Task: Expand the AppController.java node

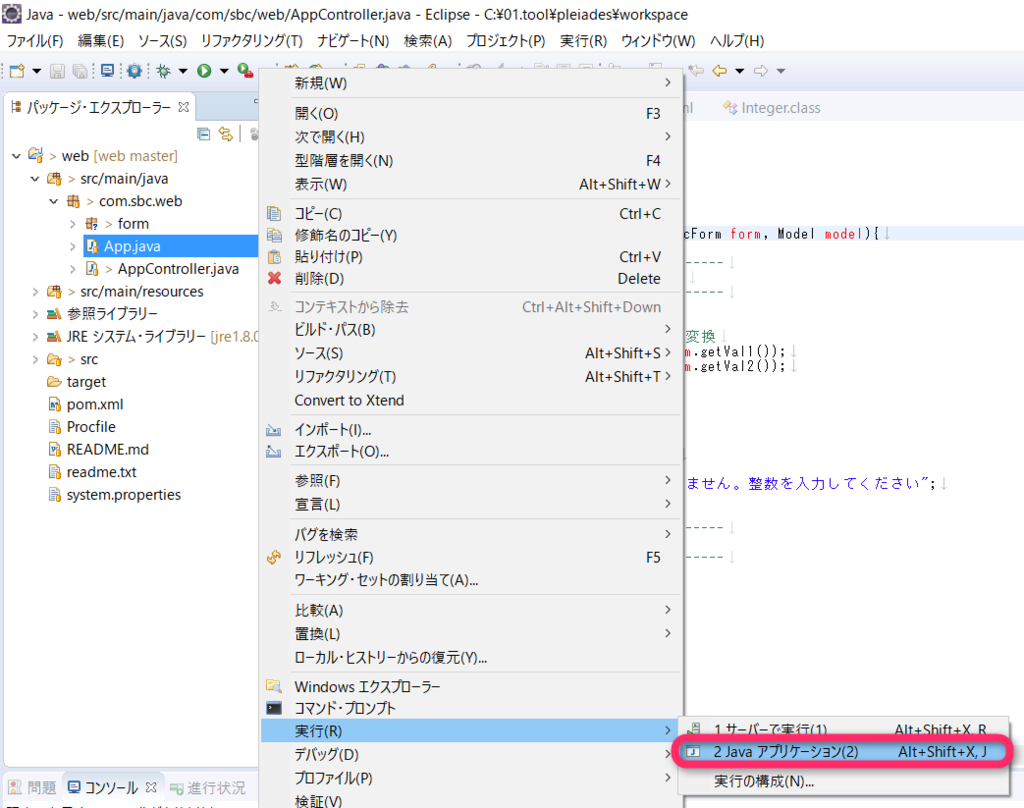Action: pyautogui.click(x=72, y=269)
